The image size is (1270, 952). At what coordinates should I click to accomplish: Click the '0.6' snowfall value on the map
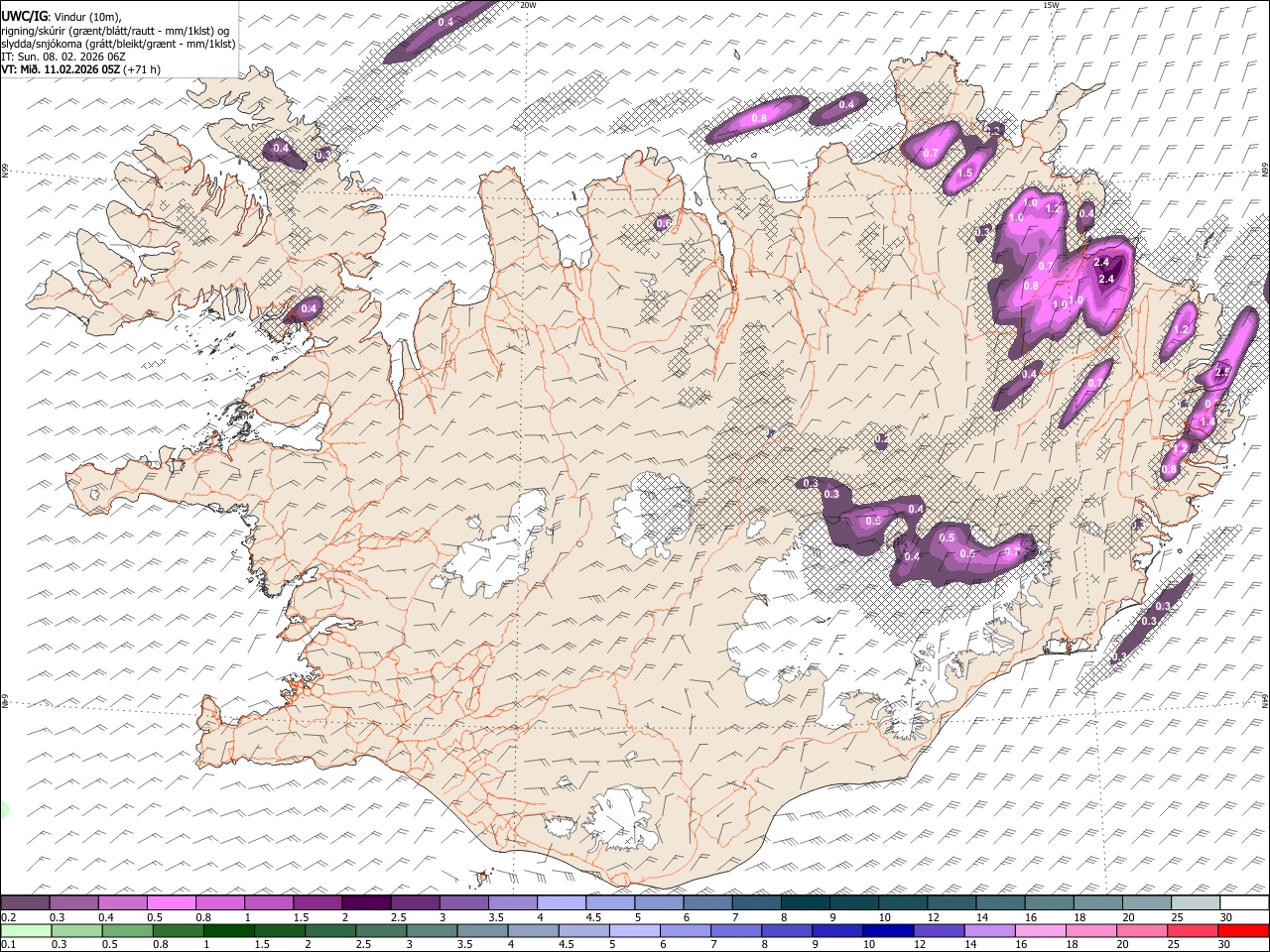tap(664, 224)
